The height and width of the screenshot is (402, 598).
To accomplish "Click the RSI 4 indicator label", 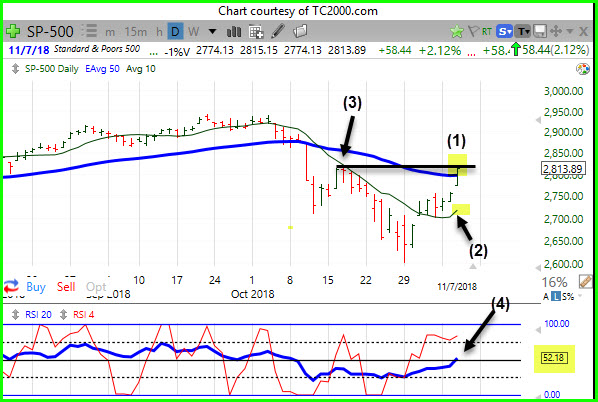I will point(84,315).
